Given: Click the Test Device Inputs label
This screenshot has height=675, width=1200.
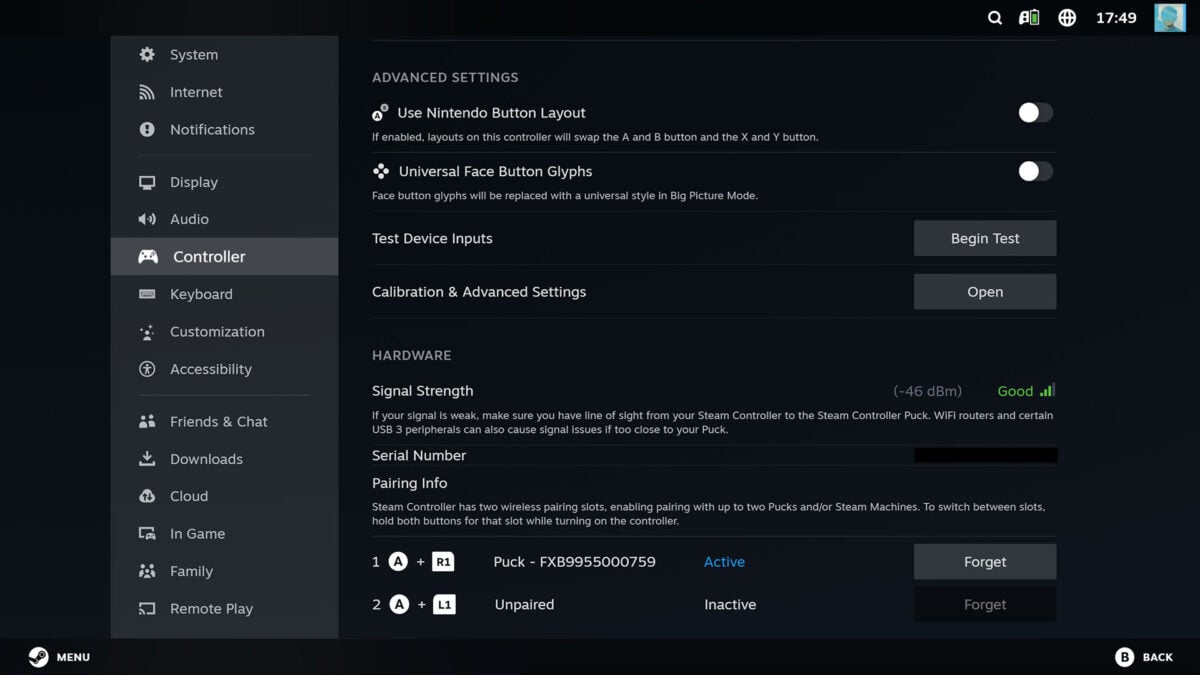Looking at the screenshot, I should pyautogui.click(x=432, y=238).
